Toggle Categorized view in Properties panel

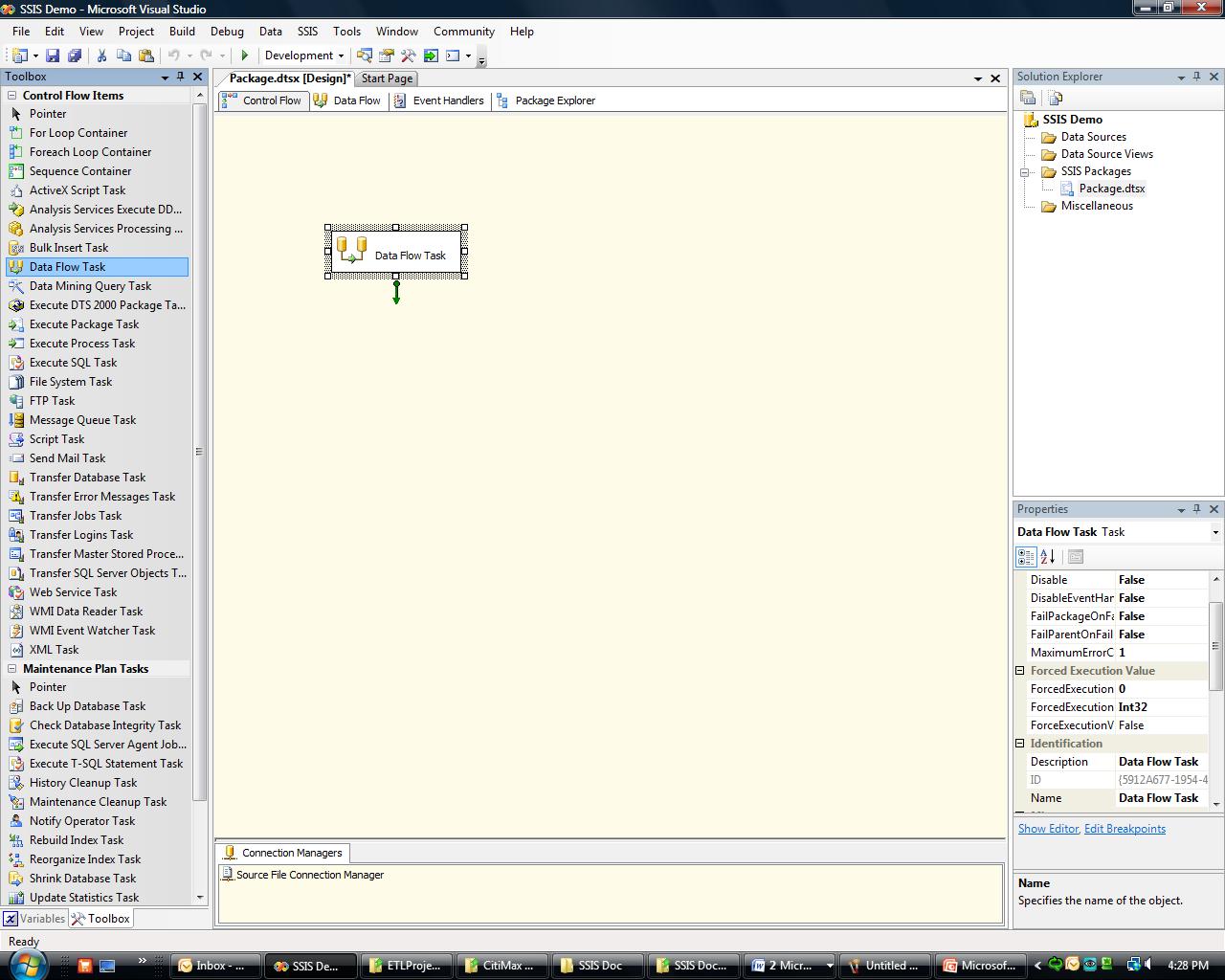tap(1026, 556)
